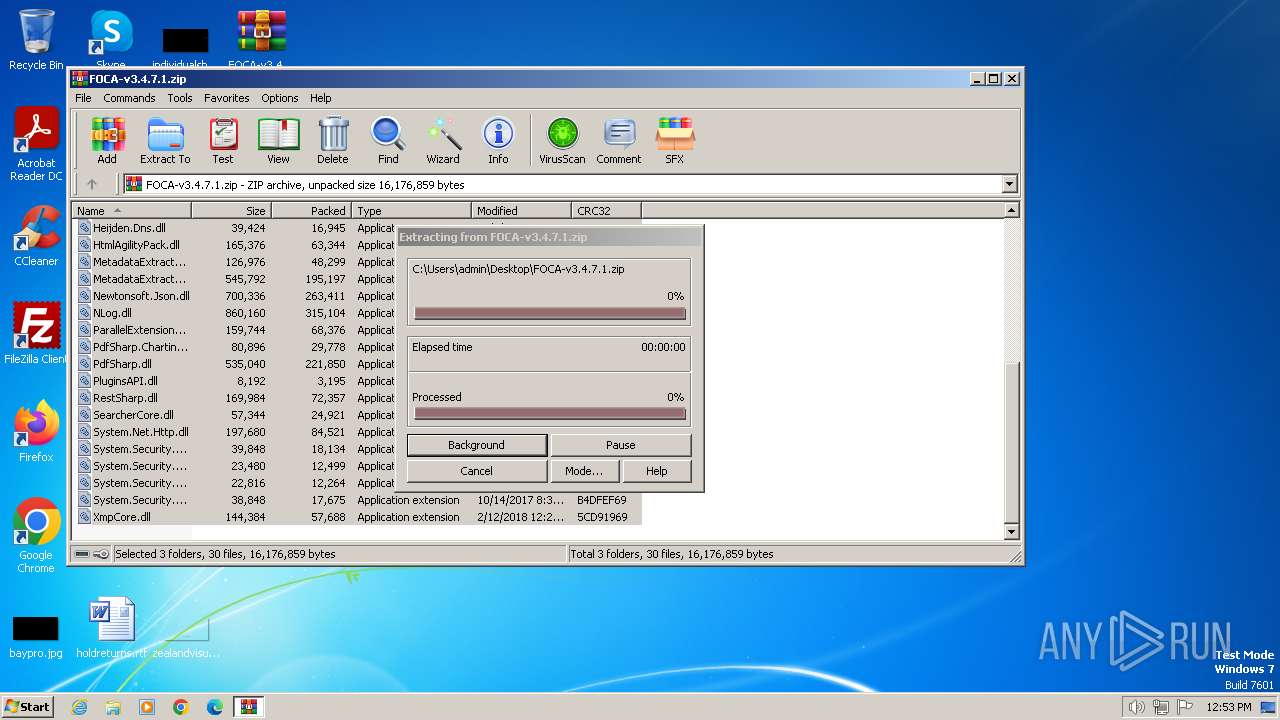
Task: Open File Explorer in taskbar
Action: click(113, 707)
